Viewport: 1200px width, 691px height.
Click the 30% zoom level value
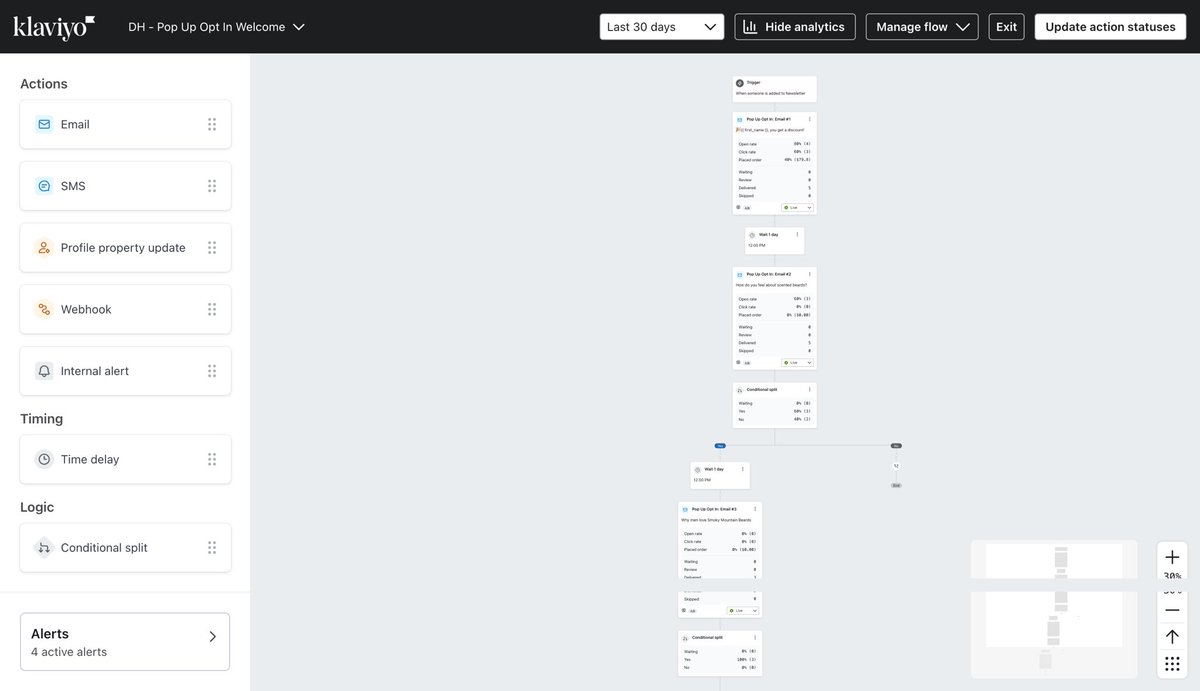1172,577
